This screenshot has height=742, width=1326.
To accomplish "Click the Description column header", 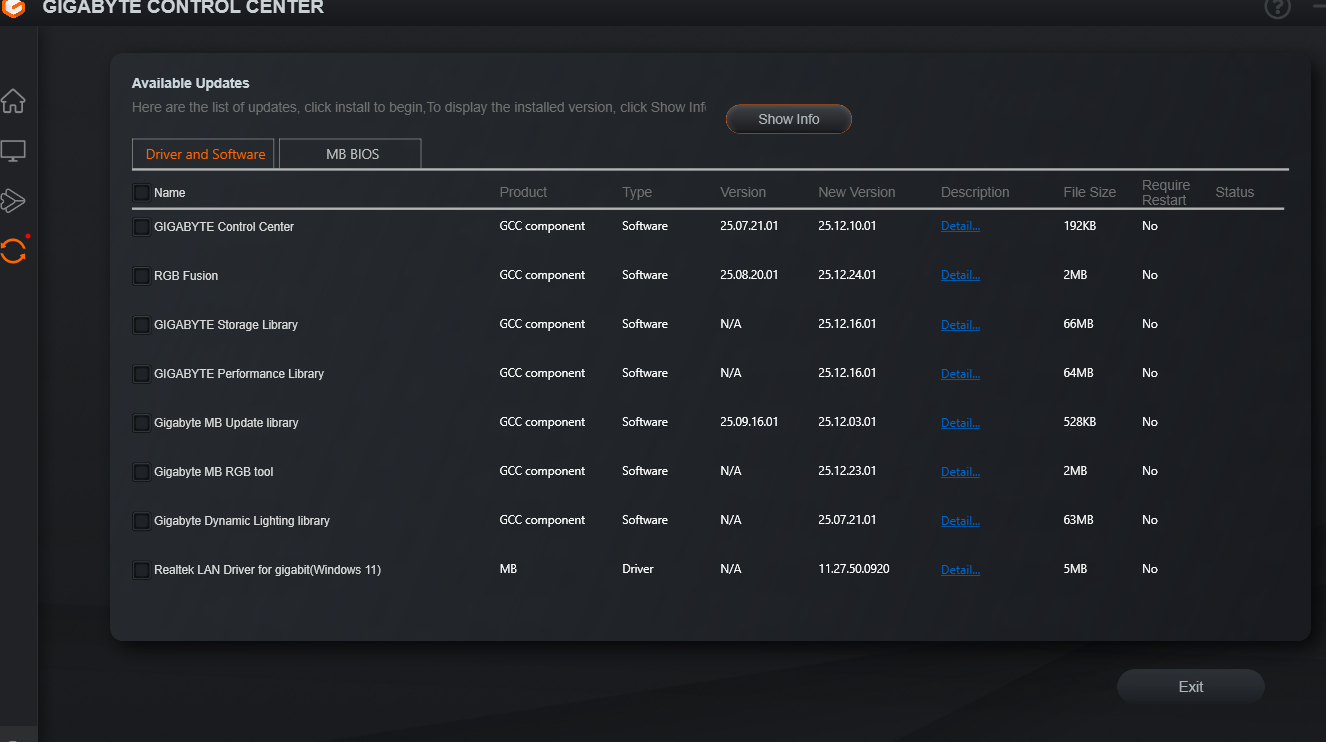I will click(975, 192).
